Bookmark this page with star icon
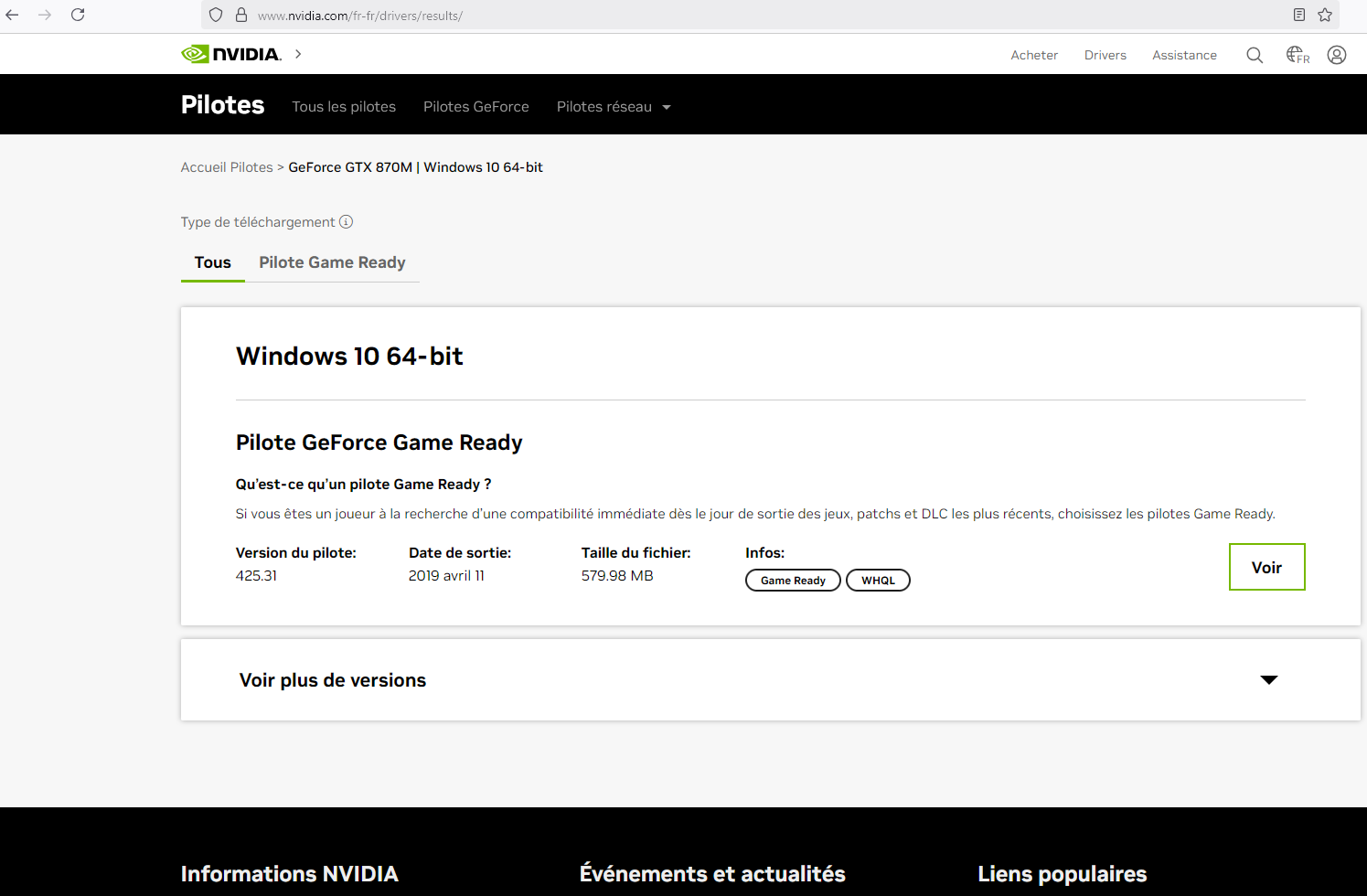The image size is (1367, 896). point(1325,15)
